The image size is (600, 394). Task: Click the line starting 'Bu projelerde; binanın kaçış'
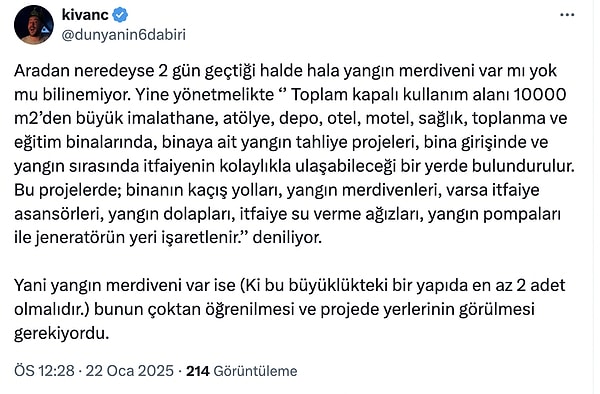(277, 190)
